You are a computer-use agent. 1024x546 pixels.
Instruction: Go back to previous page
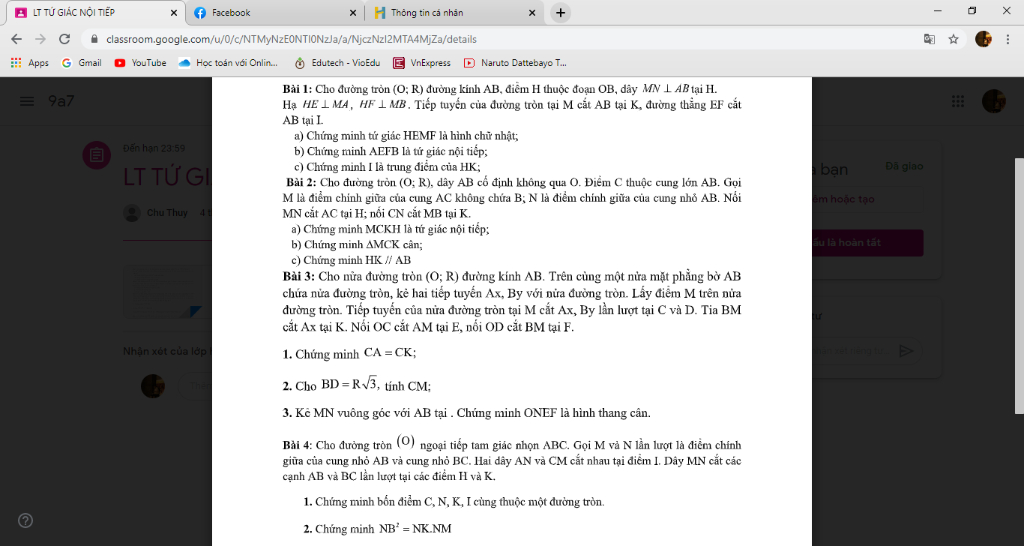tap(17, 39)
